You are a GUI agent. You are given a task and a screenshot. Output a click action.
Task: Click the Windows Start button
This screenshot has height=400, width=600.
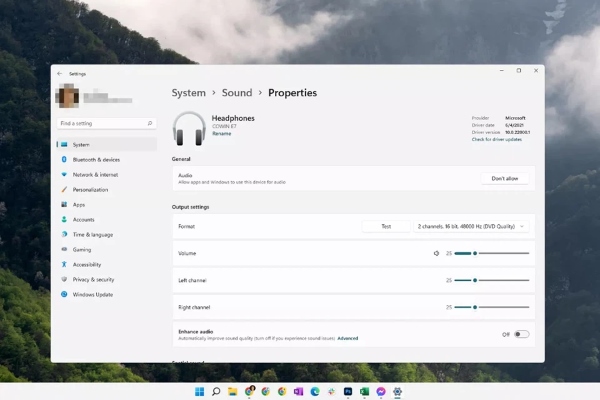coord(200,390)
